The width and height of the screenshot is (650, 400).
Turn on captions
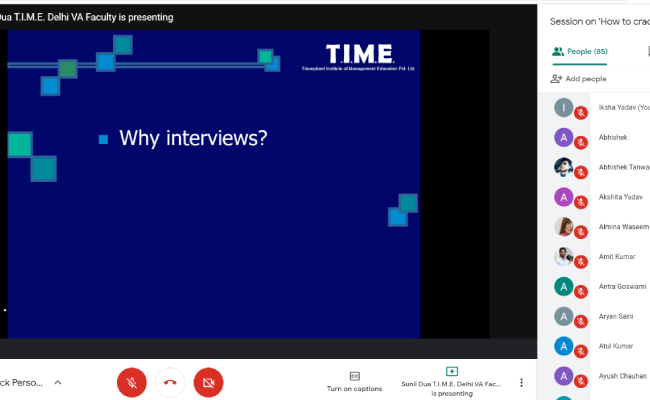tap(354, 382)
